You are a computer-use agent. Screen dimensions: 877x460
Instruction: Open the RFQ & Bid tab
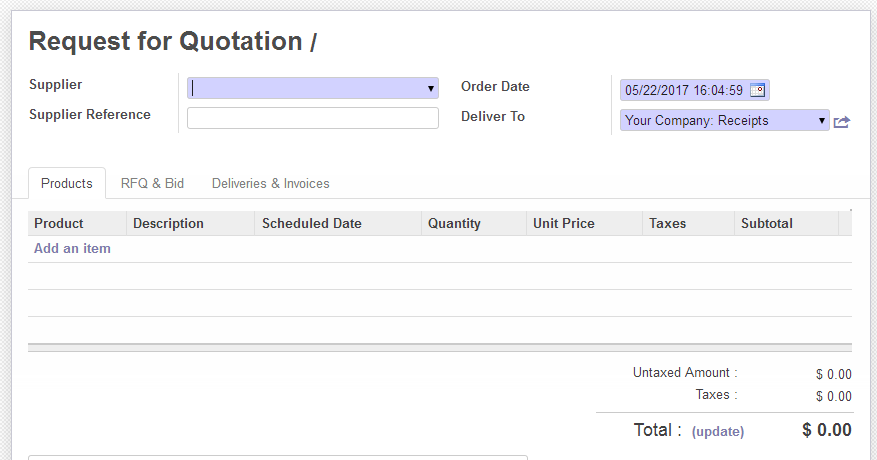[152, 184]
